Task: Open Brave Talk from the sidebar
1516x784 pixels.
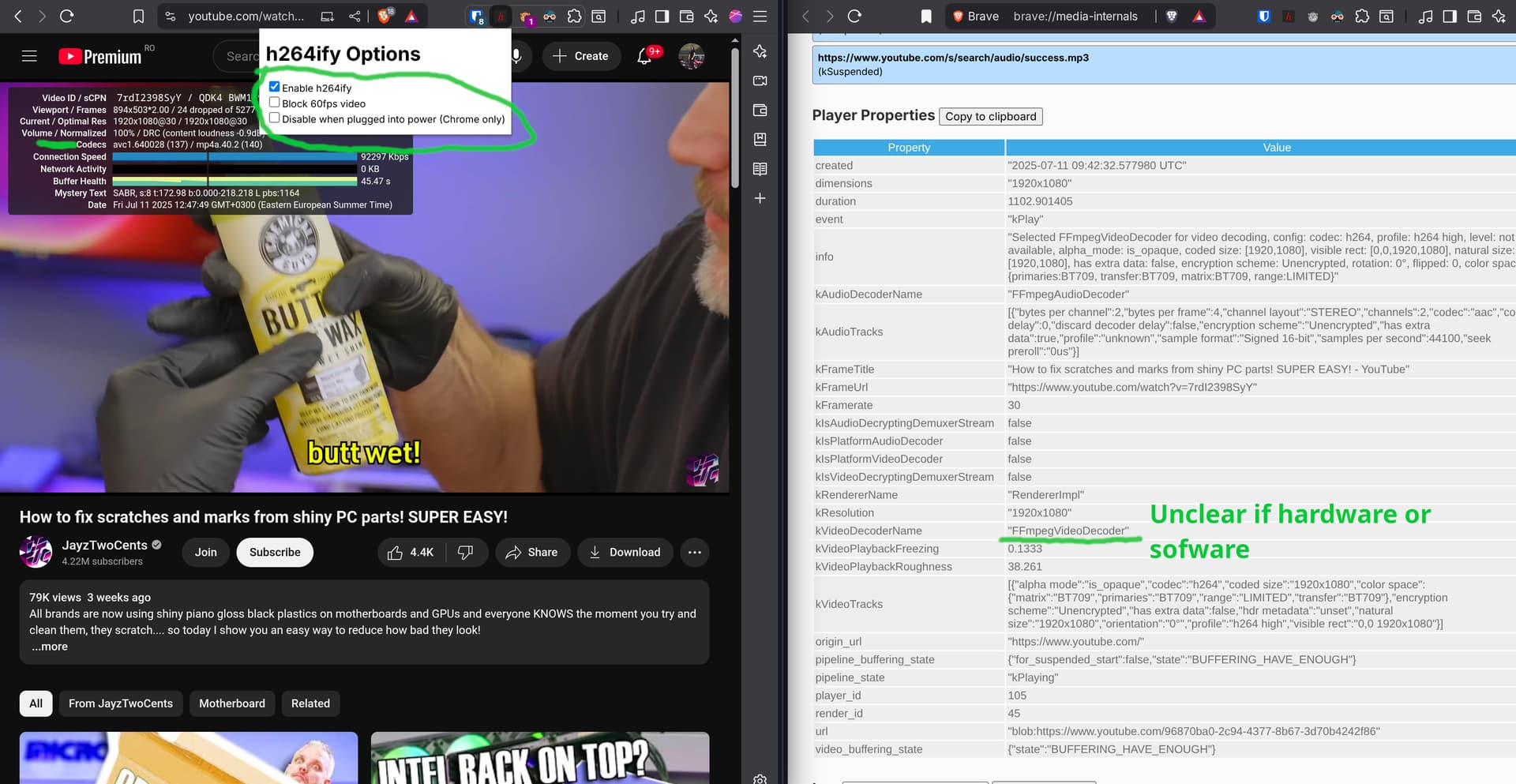Action: point(760,81)
